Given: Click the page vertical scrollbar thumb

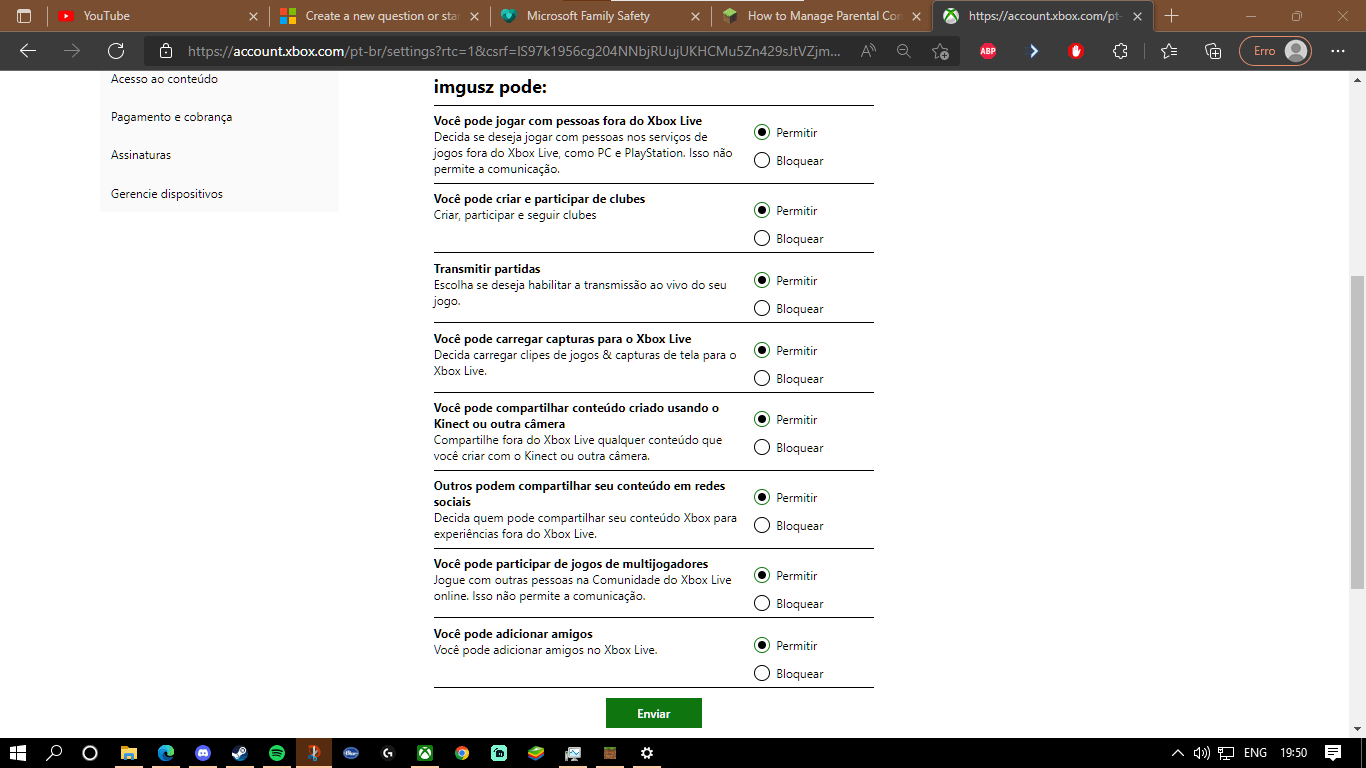Looking at the screenshot, I should coord(1357,432).
